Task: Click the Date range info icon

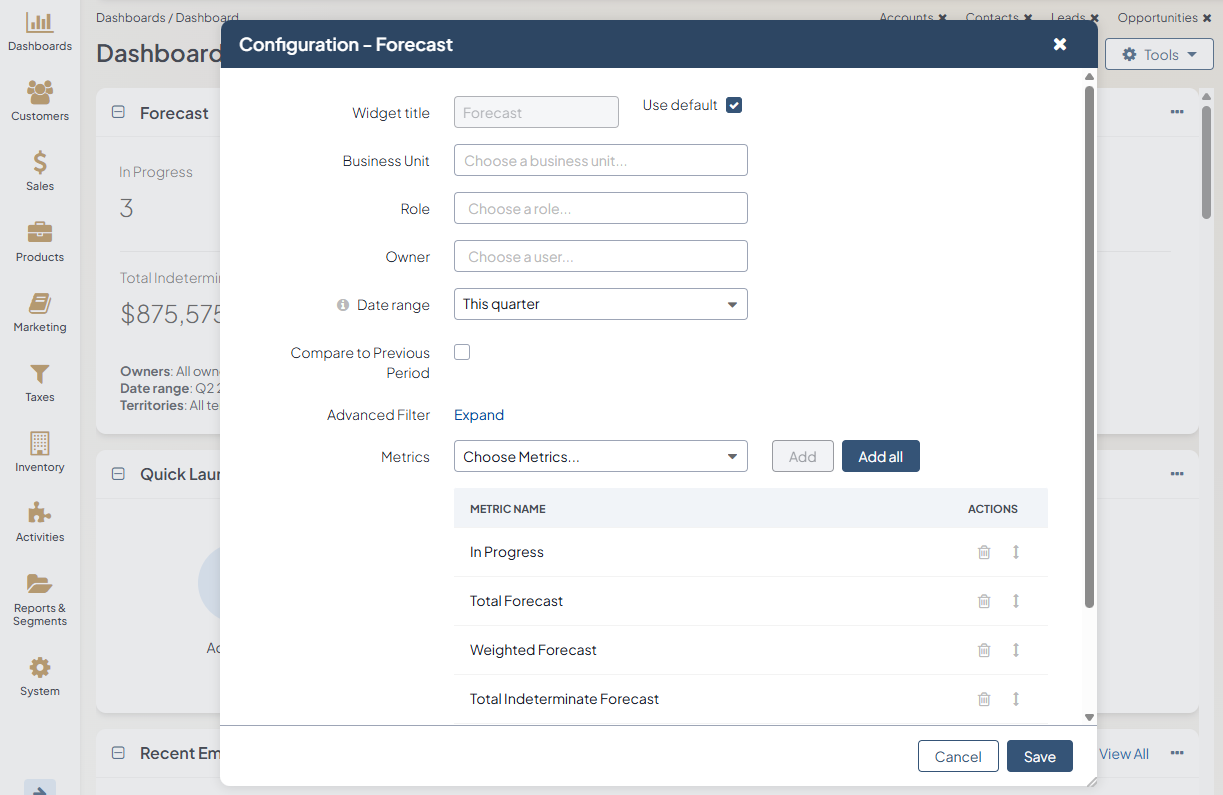Action: click(x=343, y=305)
